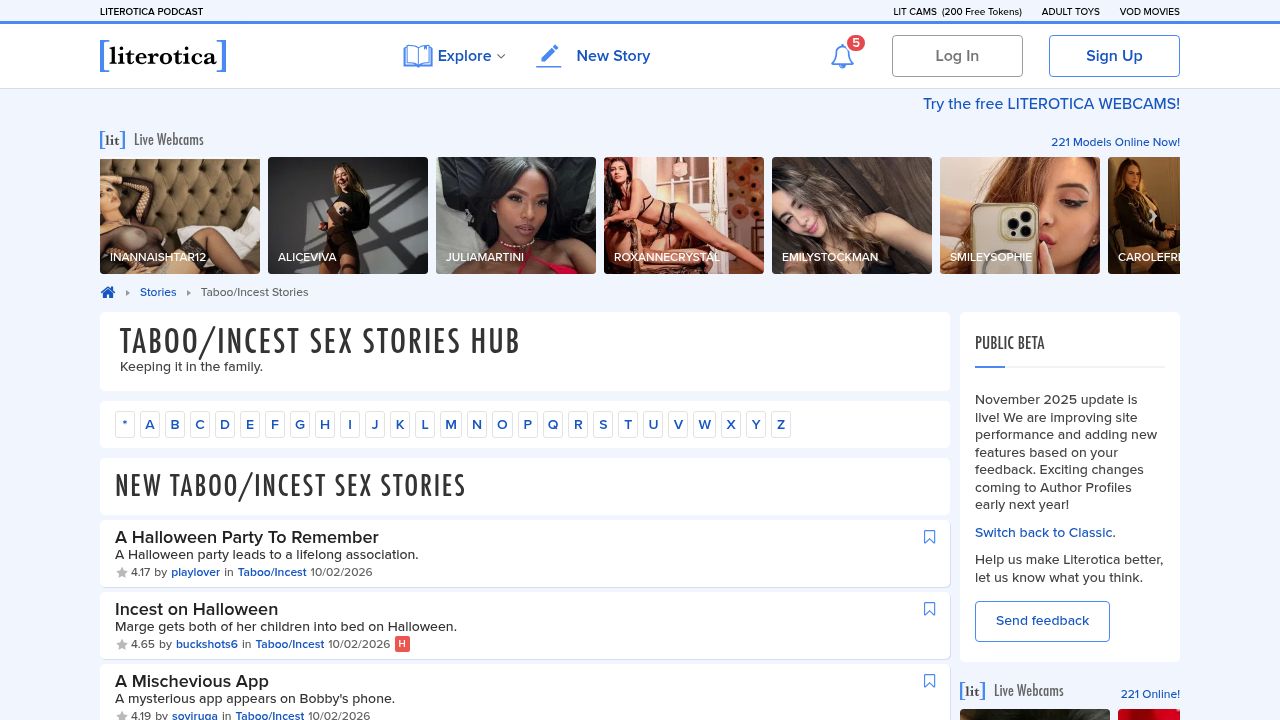Filter stories by letter Q
The image size is (1280, 720).
553,424
